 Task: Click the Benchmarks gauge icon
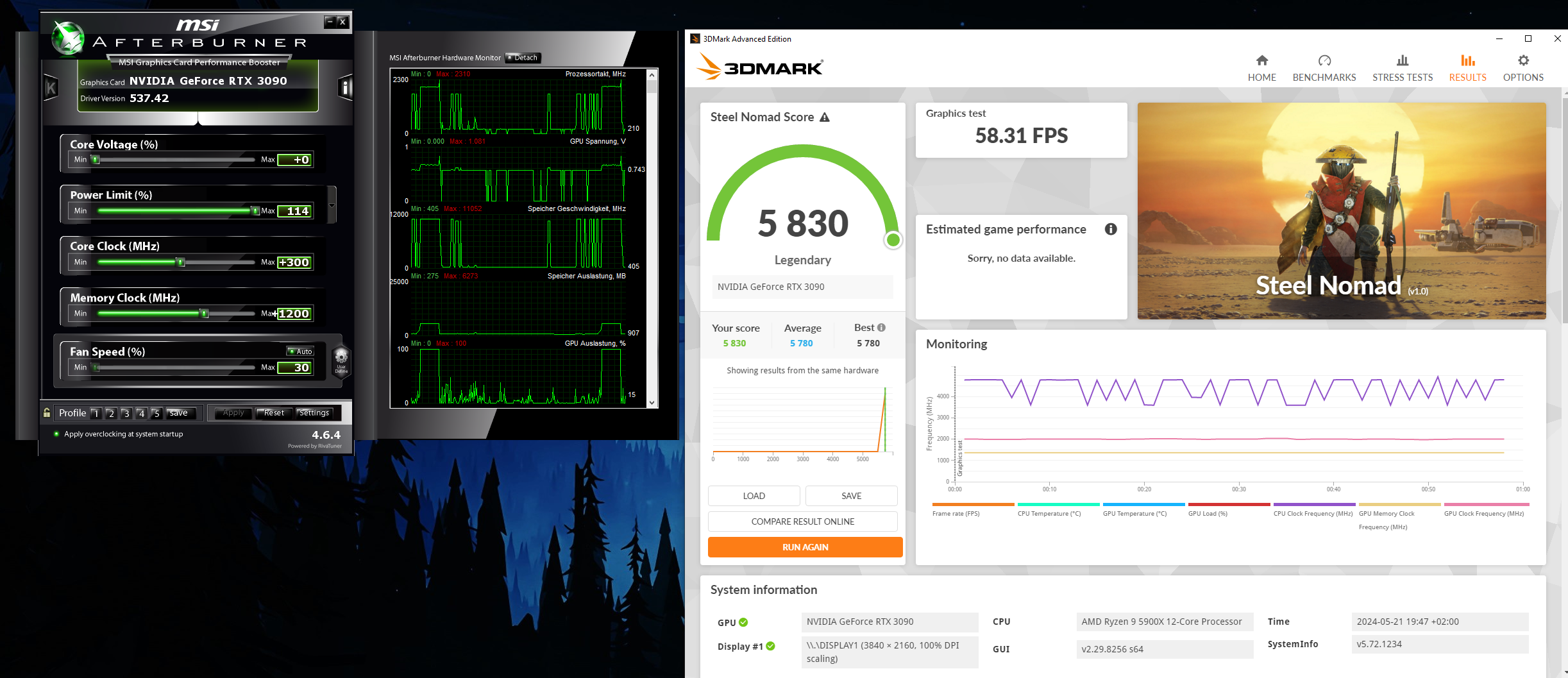coord(1324,60)
